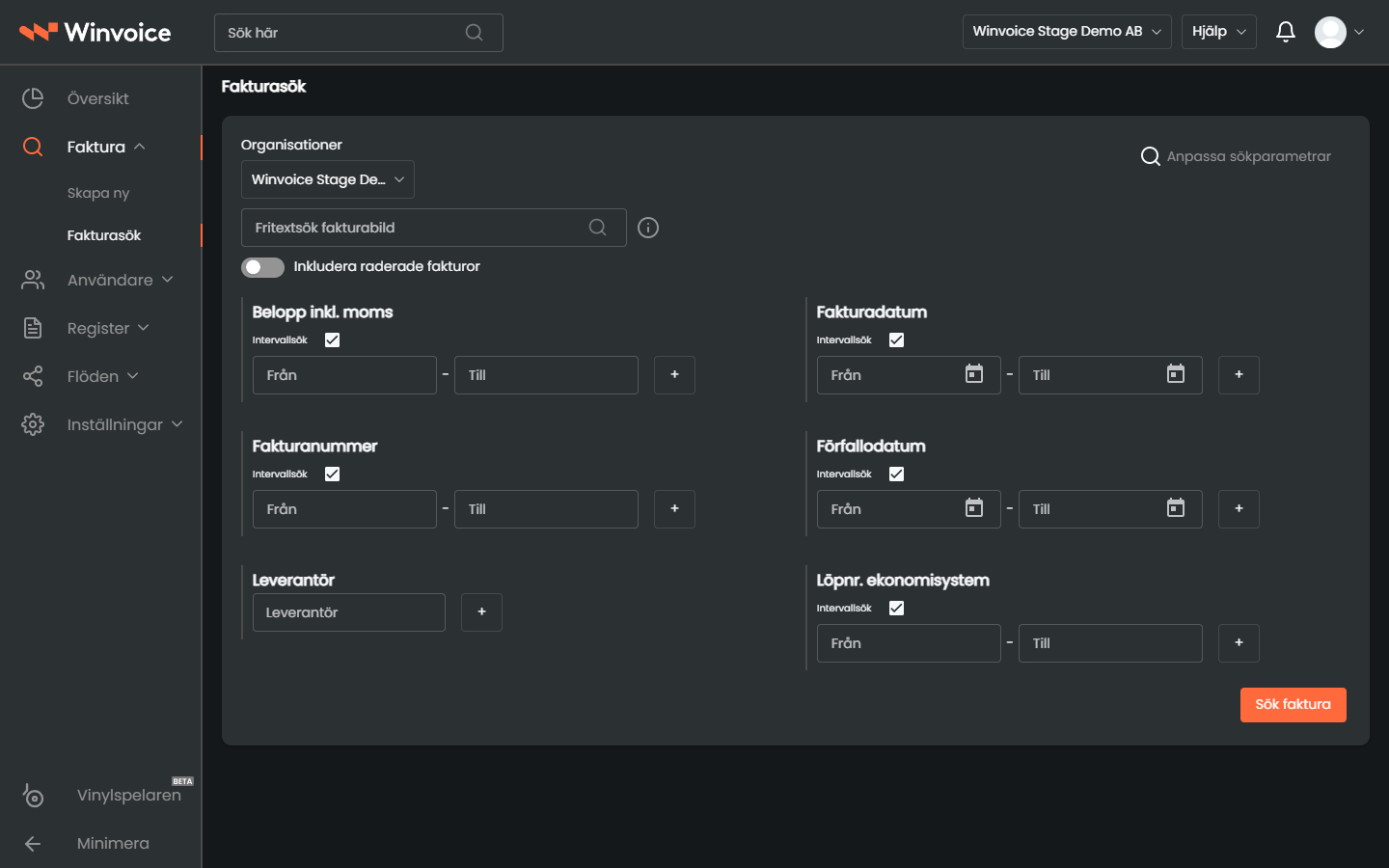Screen dimensions: 1389x868
Task: Click the info icon beside Fritextsök
Action: 648,228
